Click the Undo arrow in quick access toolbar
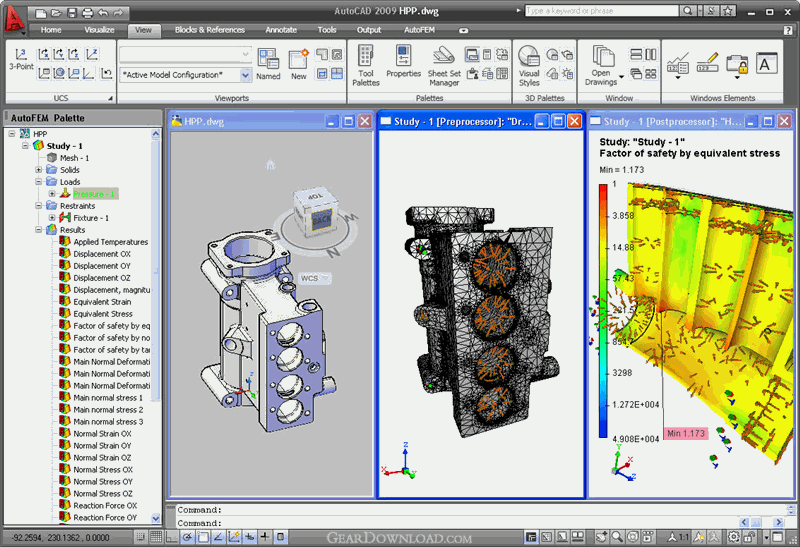 coord(103,13)
